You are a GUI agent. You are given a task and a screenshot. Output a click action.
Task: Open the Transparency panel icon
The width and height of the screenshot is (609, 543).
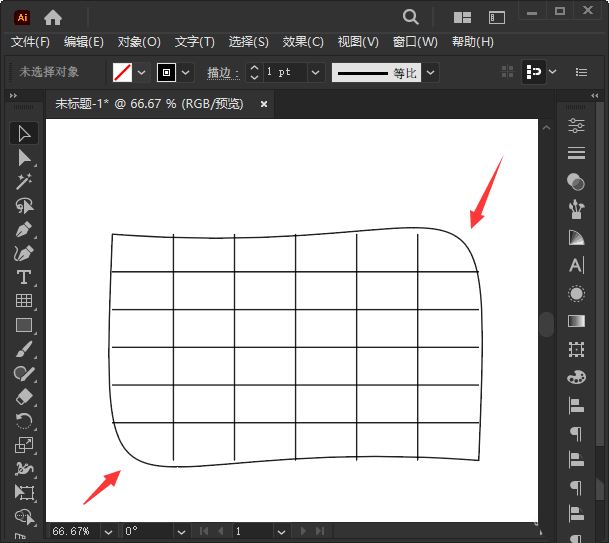(576, 182)
